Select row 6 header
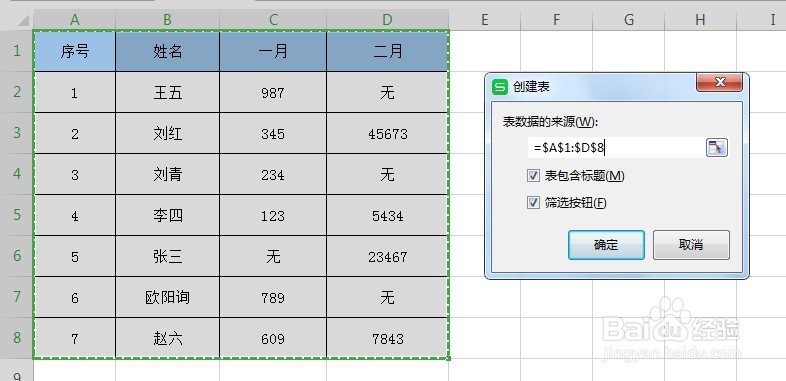 pyautogui.click(x=17, y=256)
